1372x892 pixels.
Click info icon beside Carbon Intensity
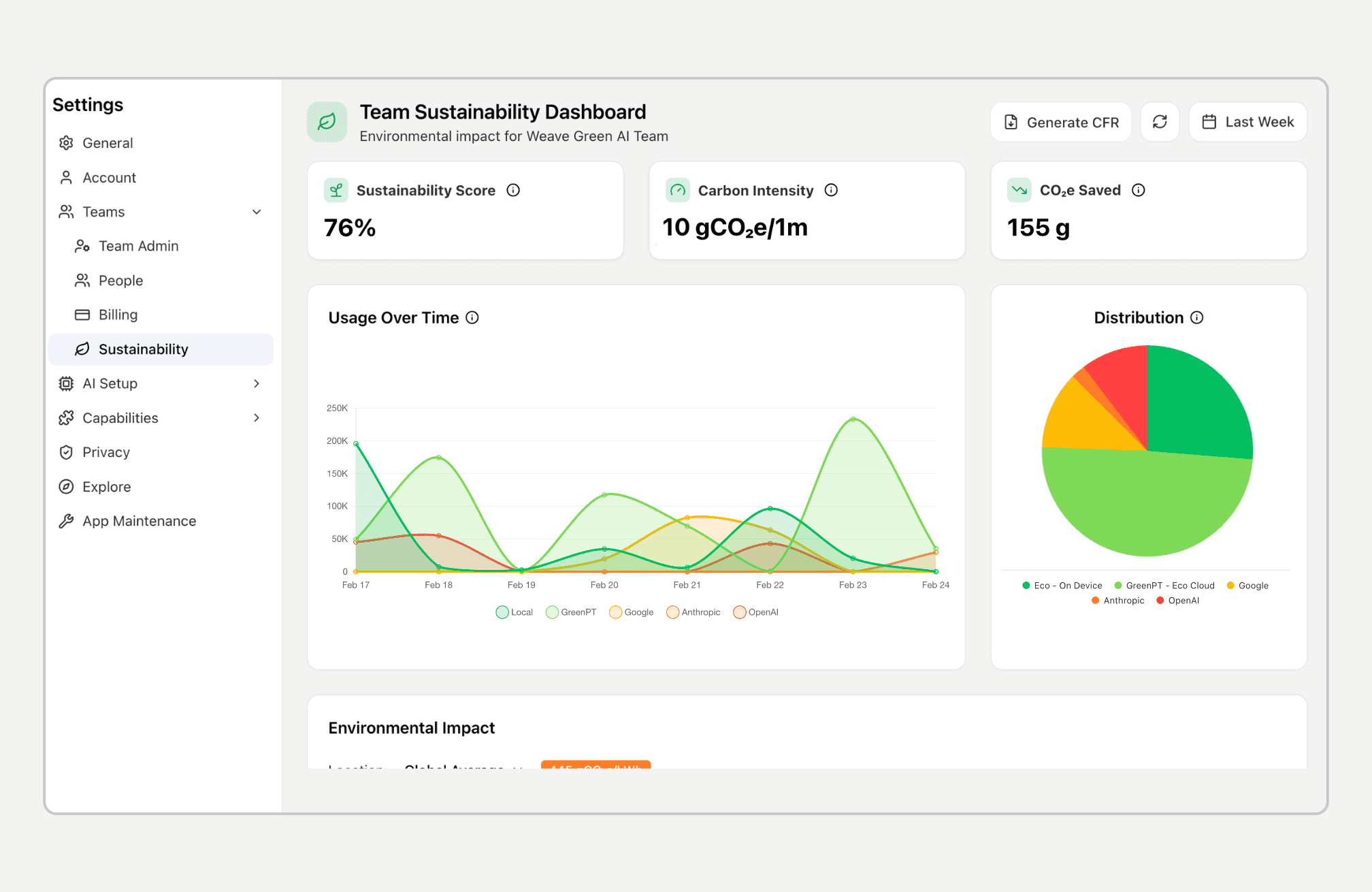coord(831,191)
